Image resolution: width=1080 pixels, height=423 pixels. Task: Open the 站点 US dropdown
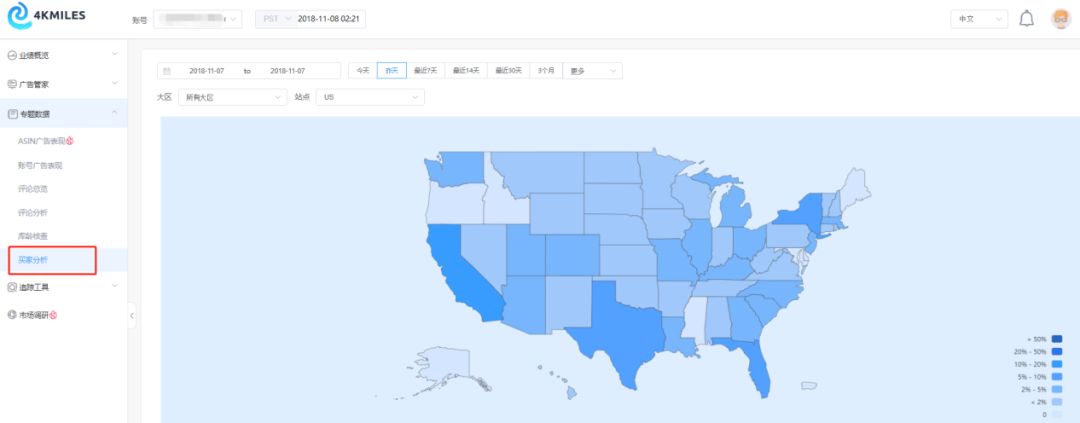point(370,97)
